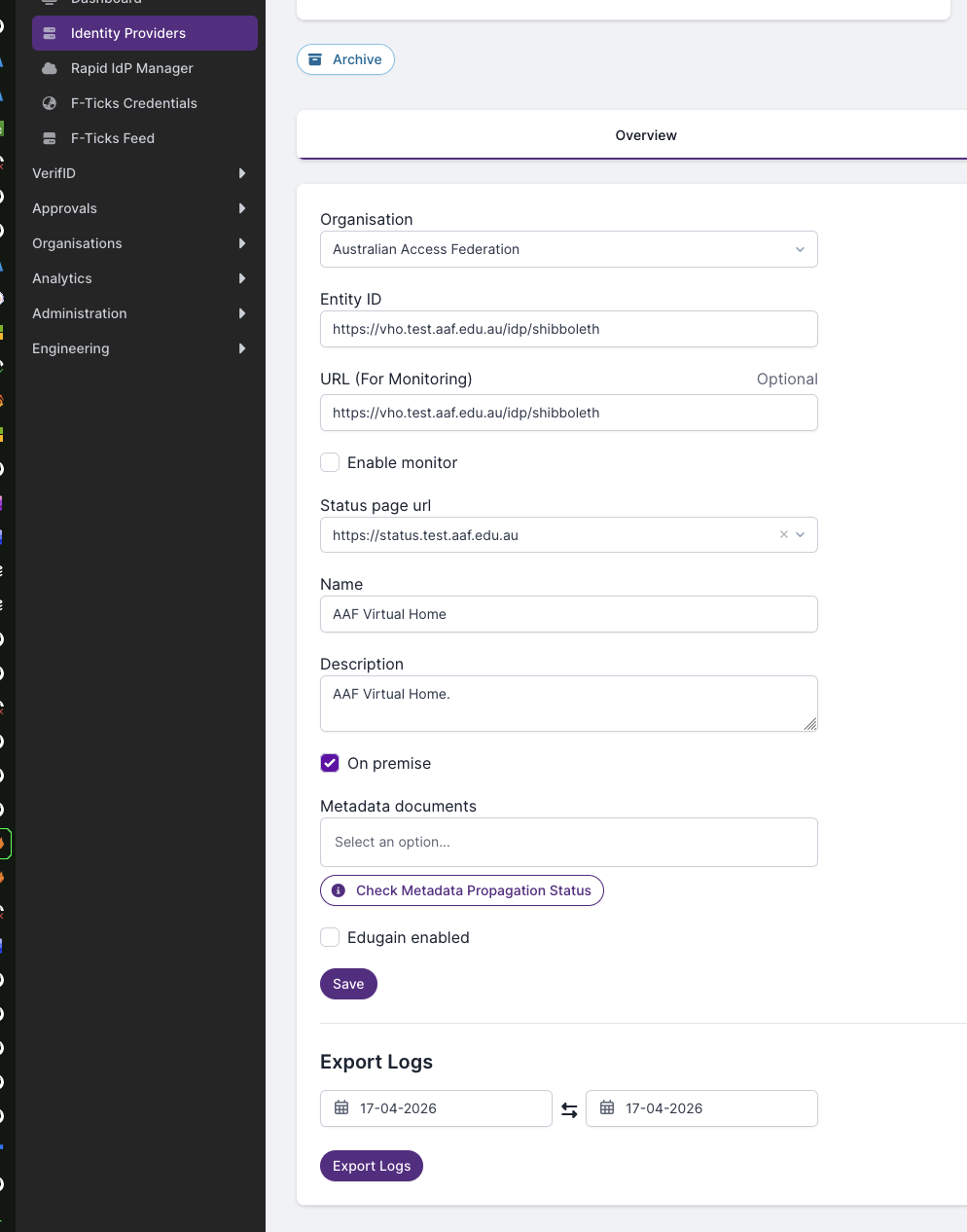Clear the Status page url with the × icon
Image resolution: width=967 pixels, height=1232 pixels.
783,534
